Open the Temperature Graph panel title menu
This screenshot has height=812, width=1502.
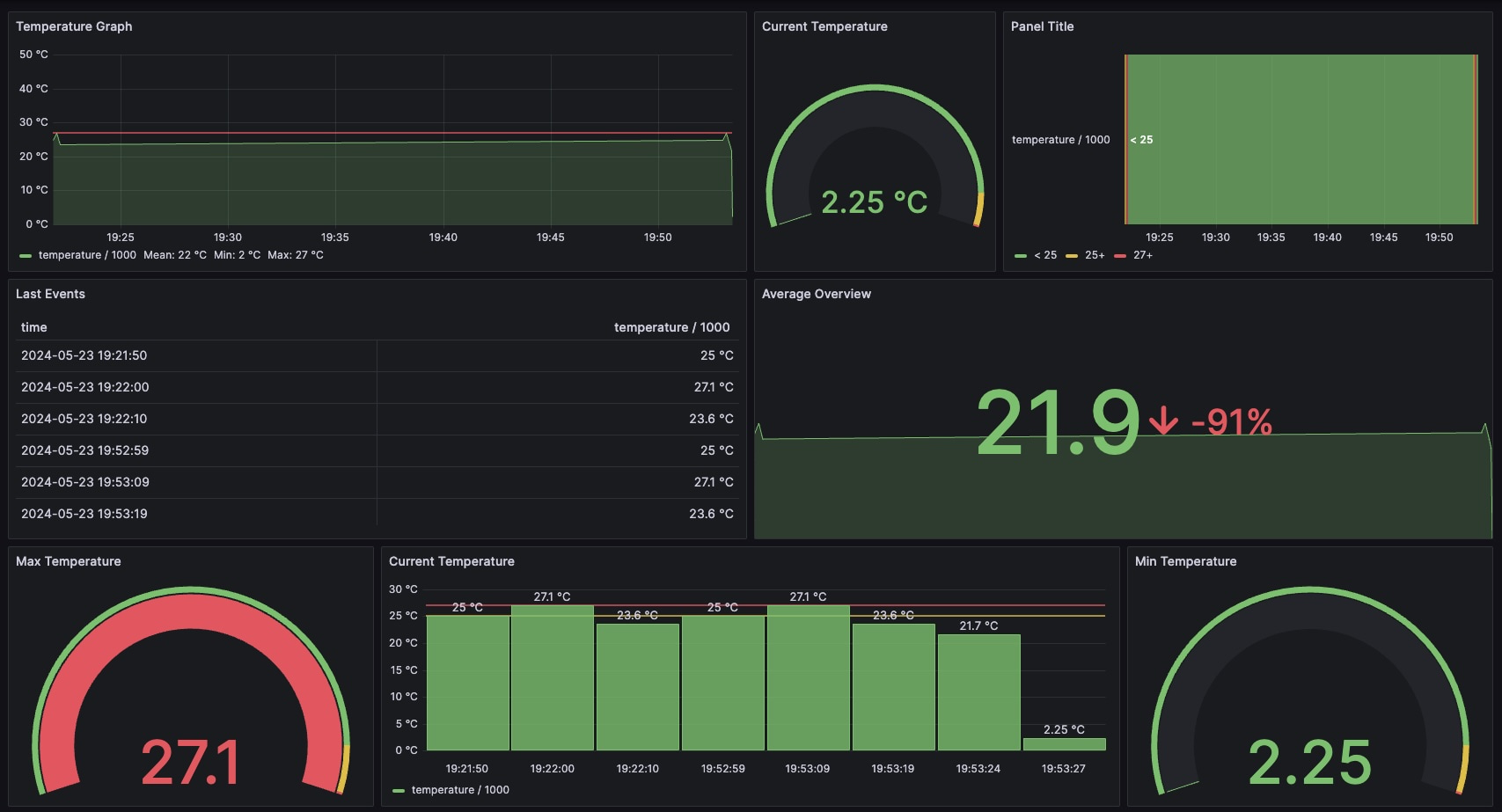74,26
